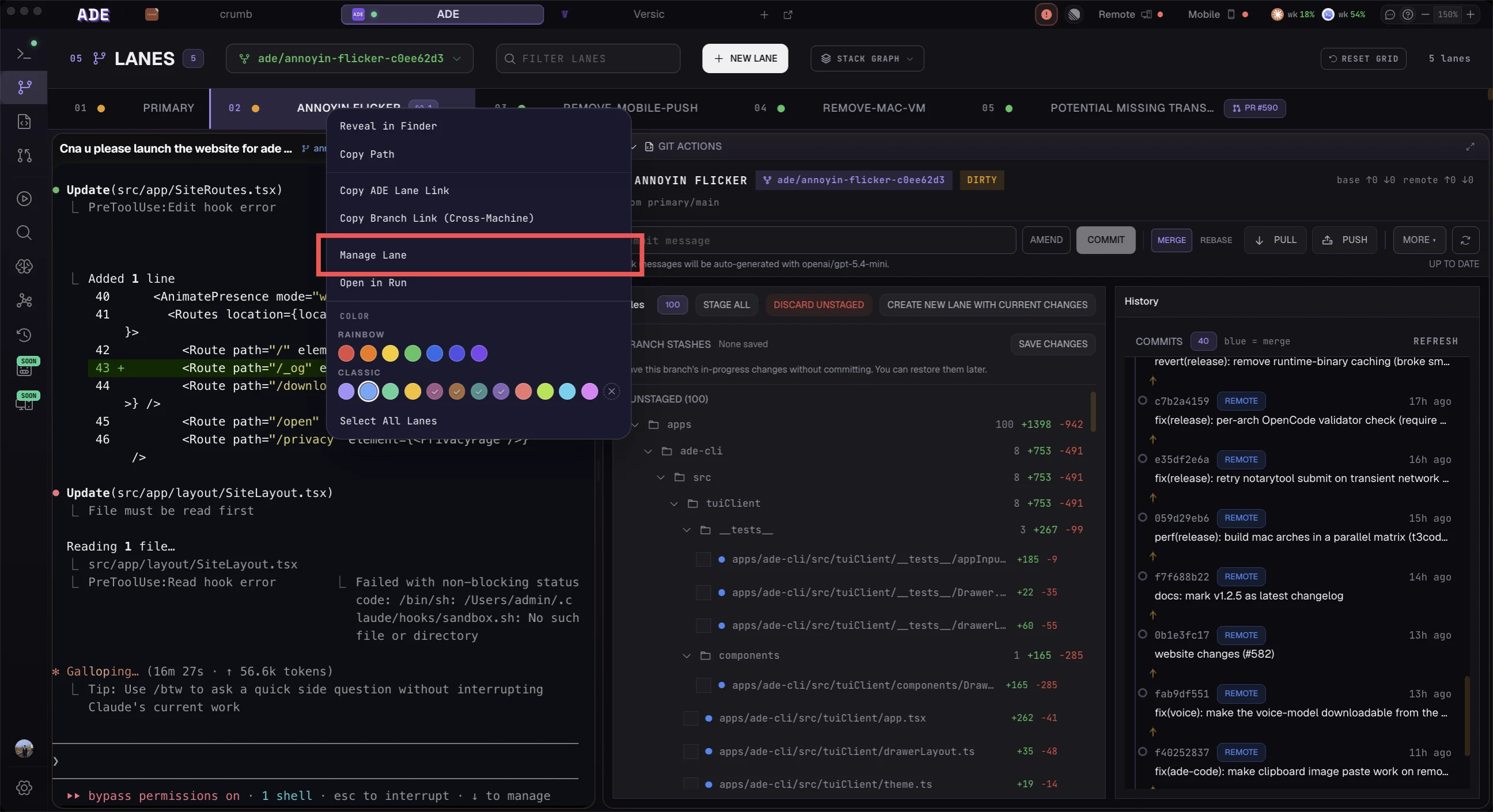Viewport: 1493px width, 812px height.
Task: Open the settings gear in the sidebar
Action: click(x=24, y=788)
